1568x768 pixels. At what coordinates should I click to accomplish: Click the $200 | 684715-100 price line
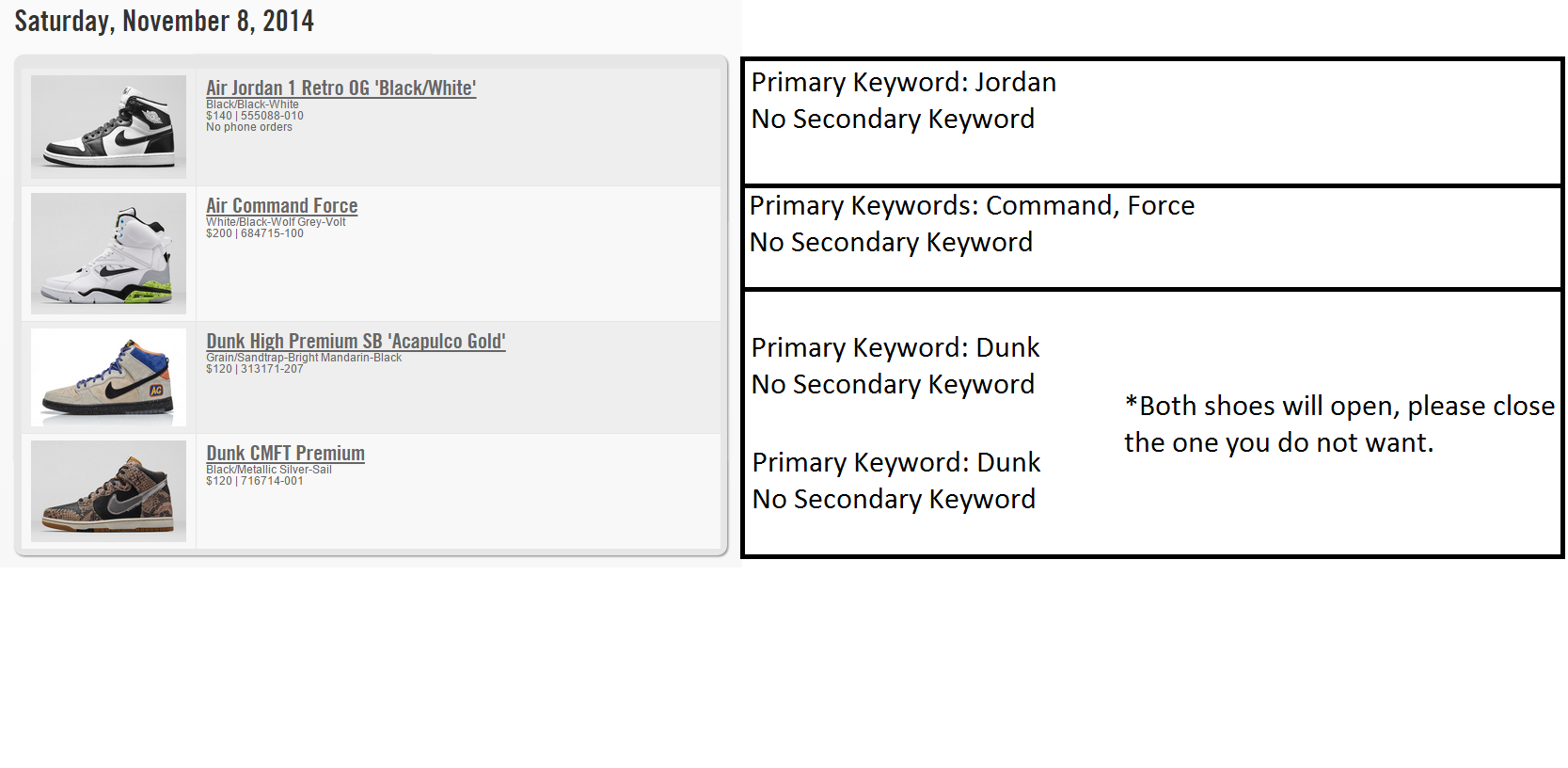(255, 233)
